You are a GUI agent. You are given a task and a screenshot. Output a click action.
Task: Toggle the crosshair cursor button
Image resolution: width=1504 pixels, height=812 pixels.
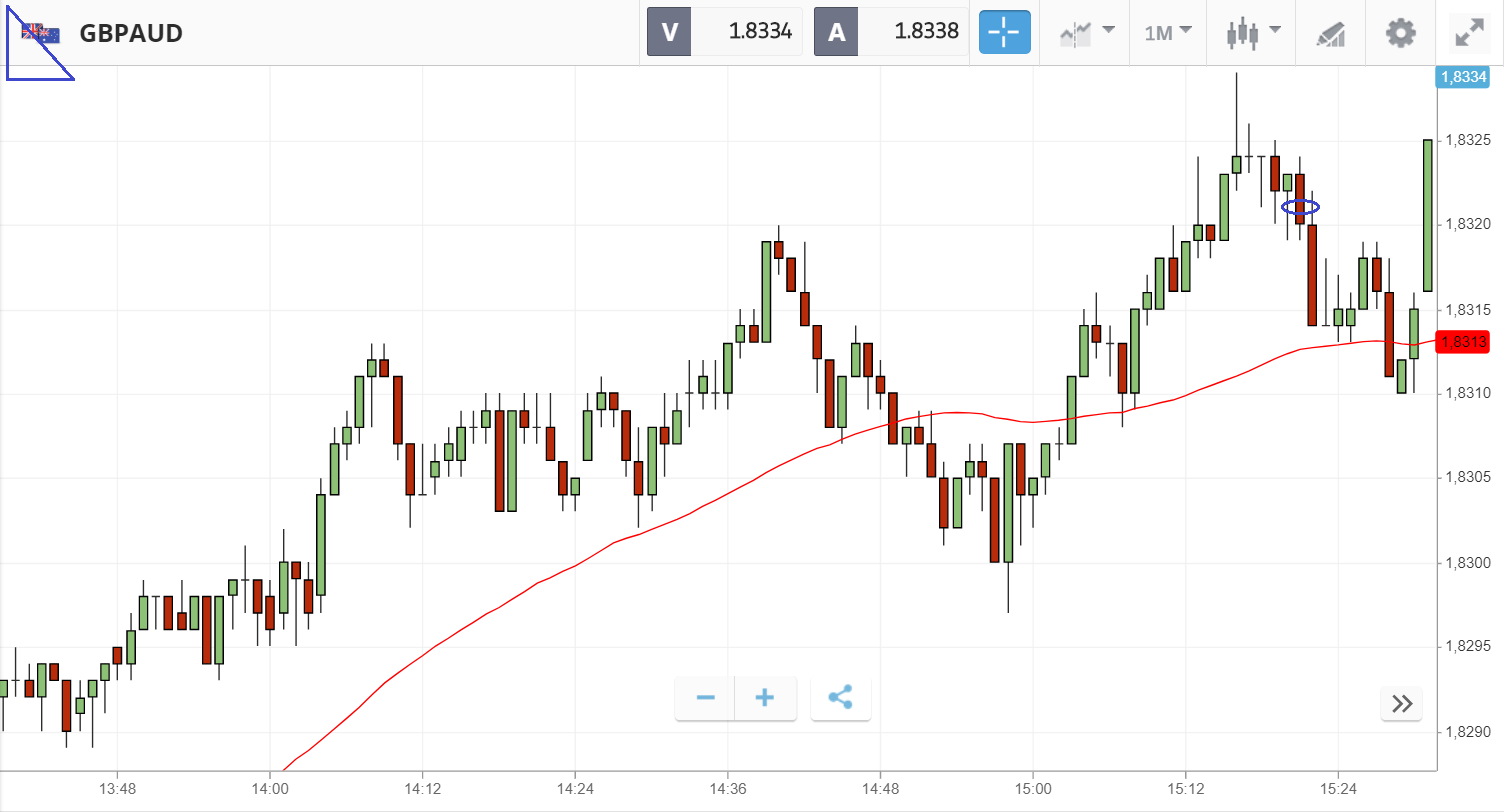1004,33
